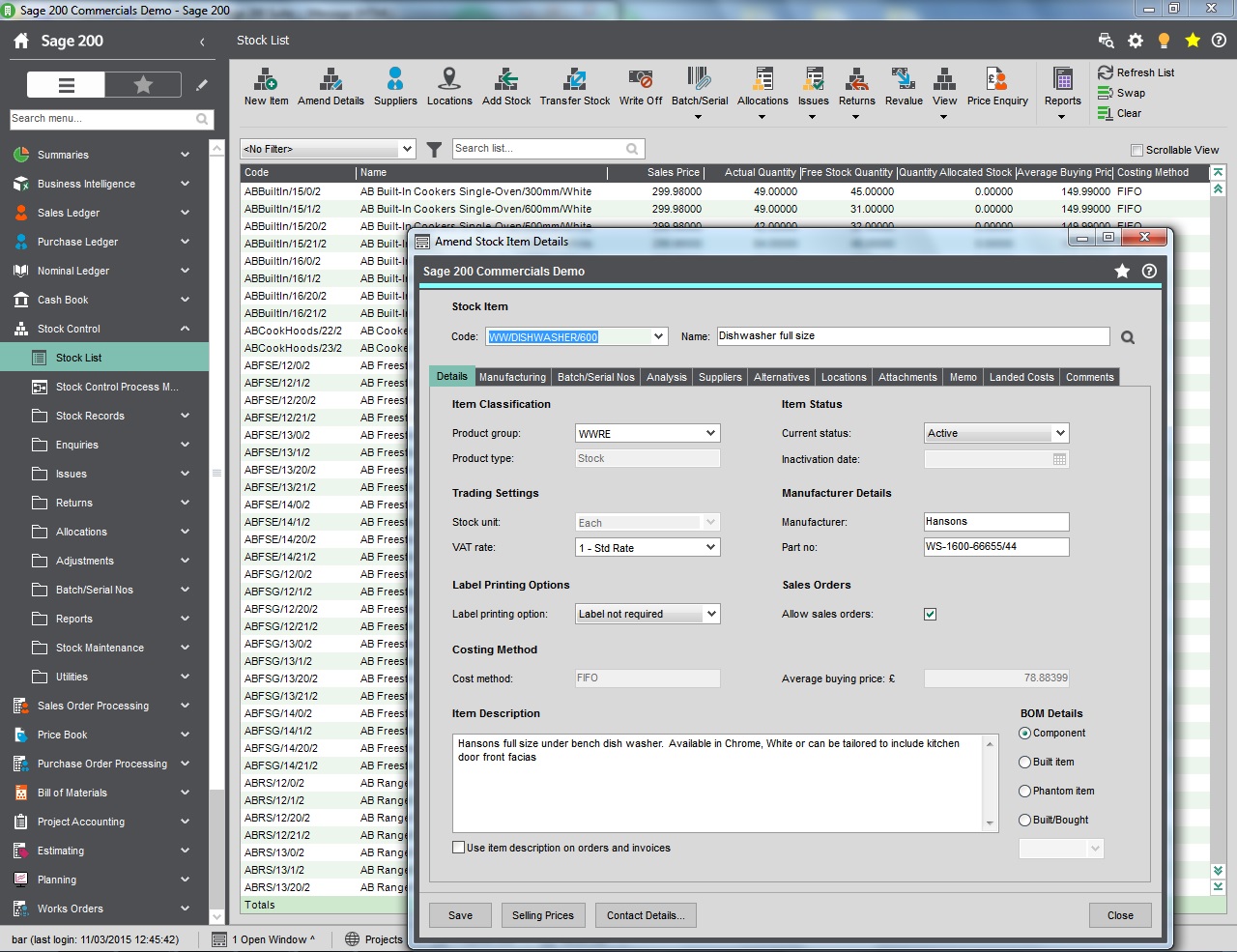Click the Revalue toolbar icon
Viewport: 1237px width, 952px height.
[x=904, y=87]
